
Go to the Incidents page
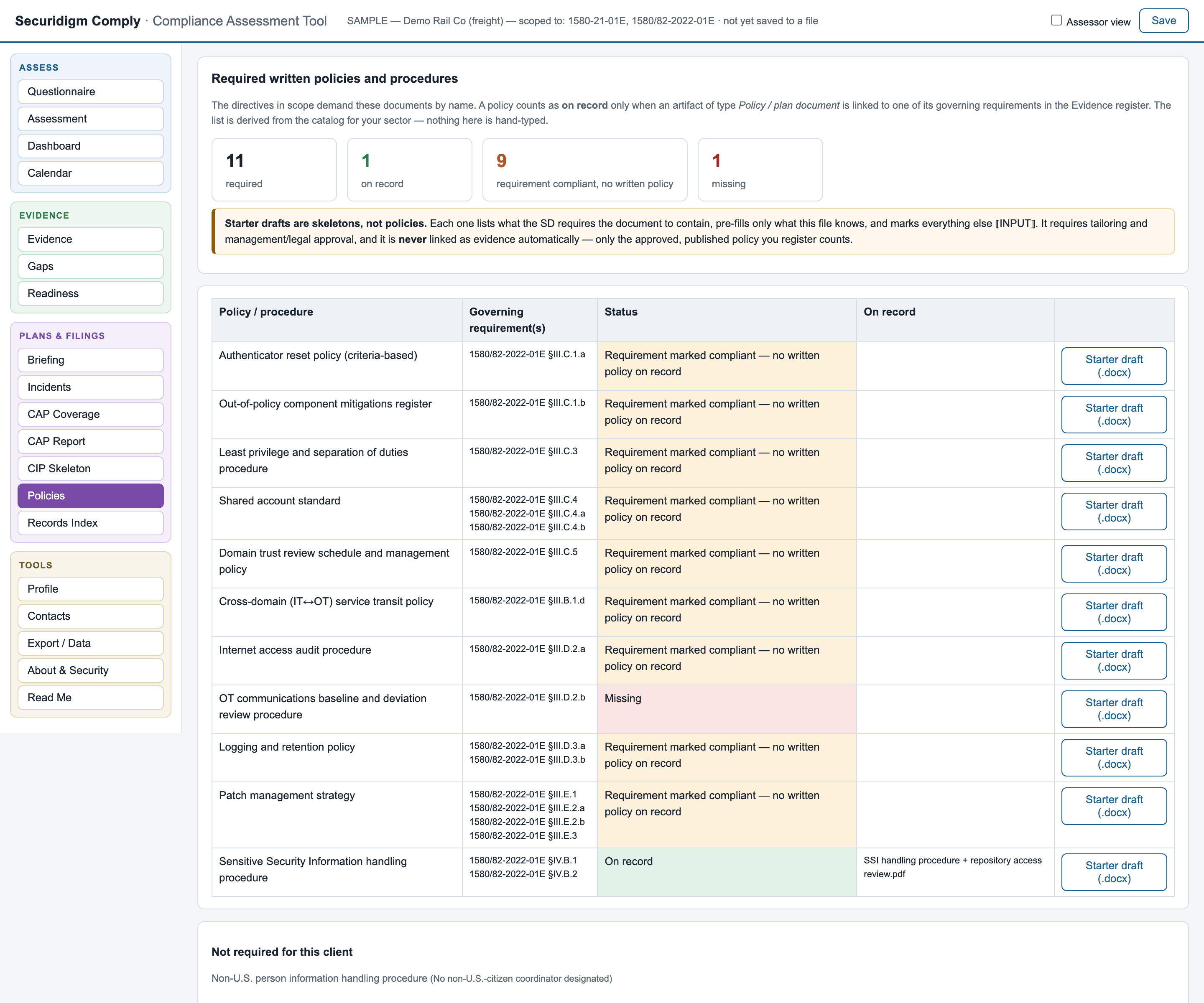91,387
